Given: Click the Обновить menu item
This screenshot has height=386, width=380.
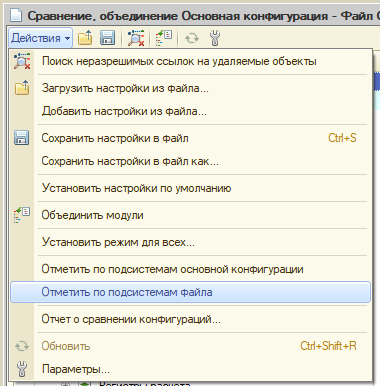Looking at the screenshot, I should 191,346.
